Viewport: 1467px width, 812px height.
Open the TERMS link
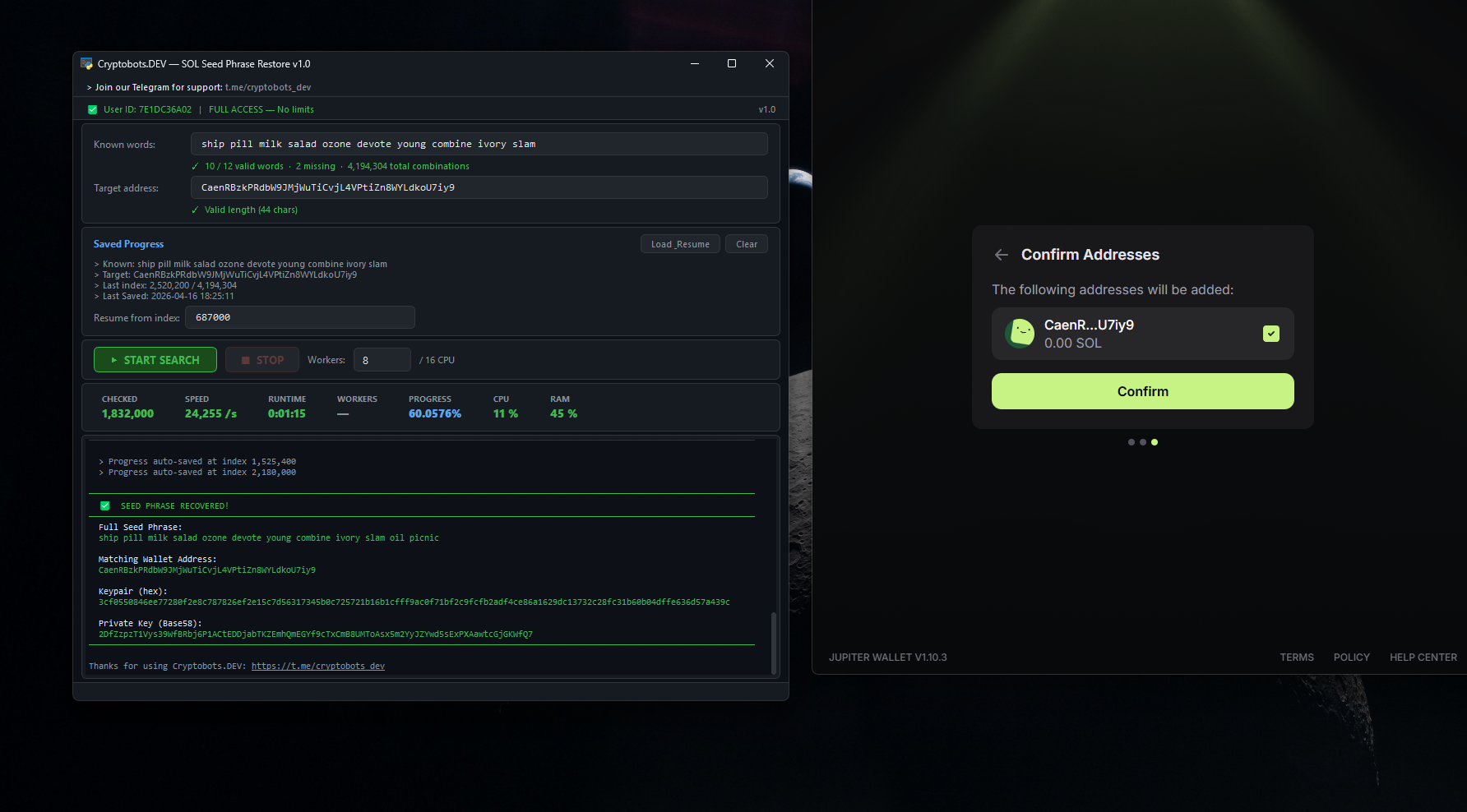(1296, 657)
